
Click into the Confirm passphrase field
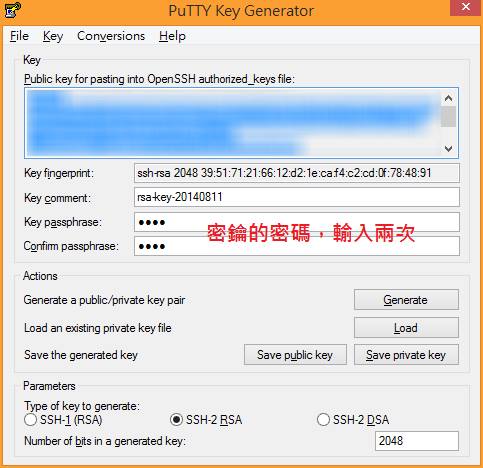[x=297, y=246]
